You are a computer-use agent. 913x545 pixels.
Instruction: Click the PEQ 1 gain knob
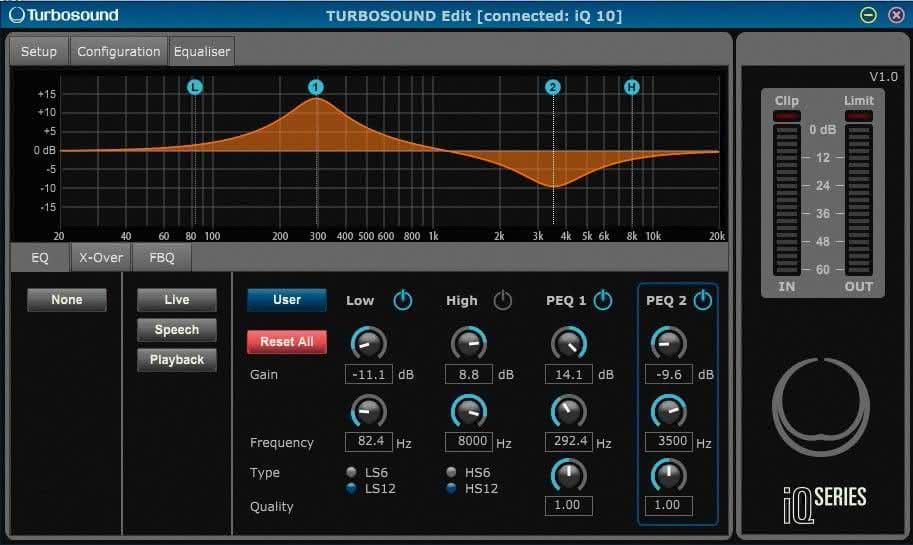569,343
